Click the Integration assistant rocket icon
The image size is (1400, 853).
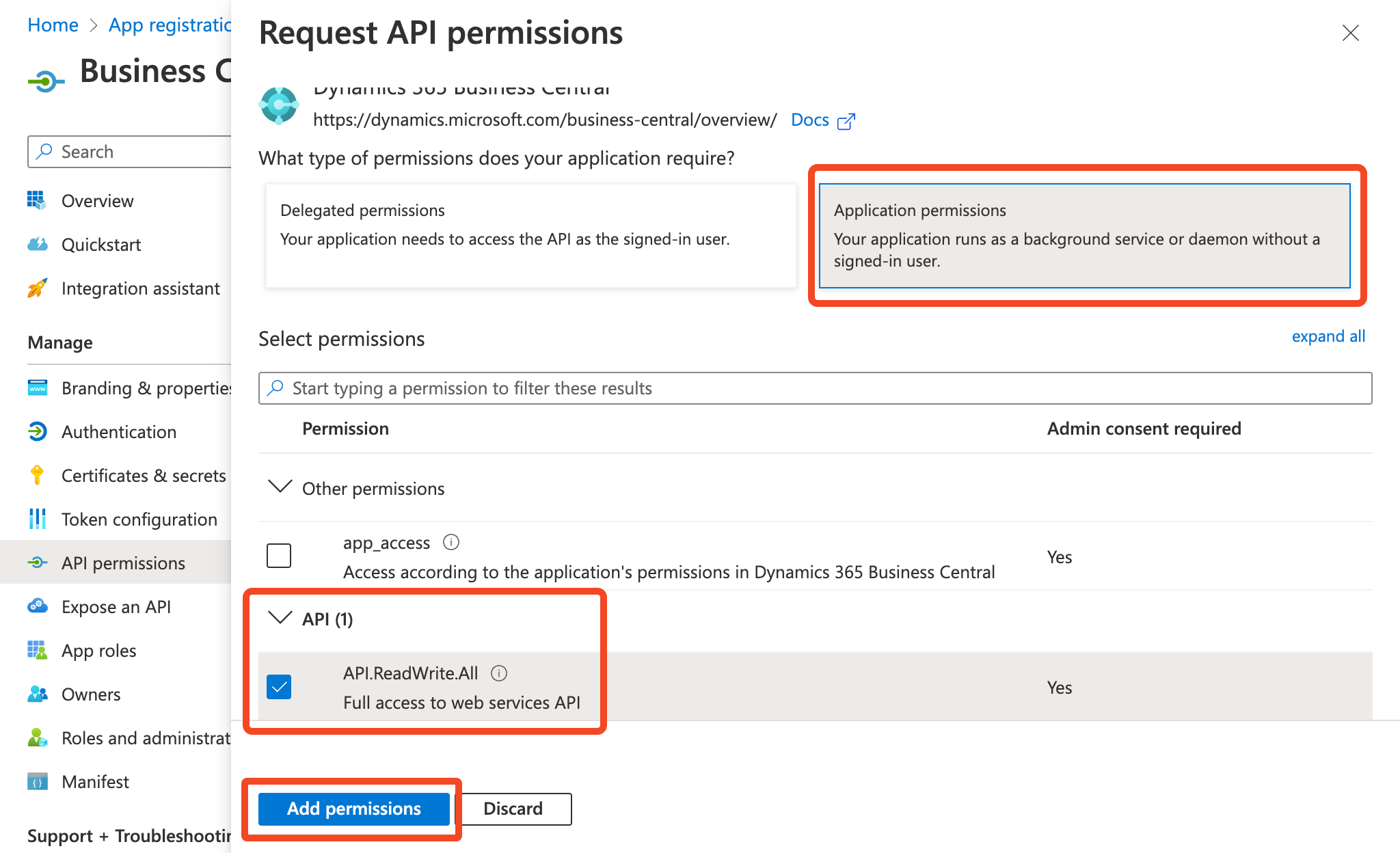(37, 288)
